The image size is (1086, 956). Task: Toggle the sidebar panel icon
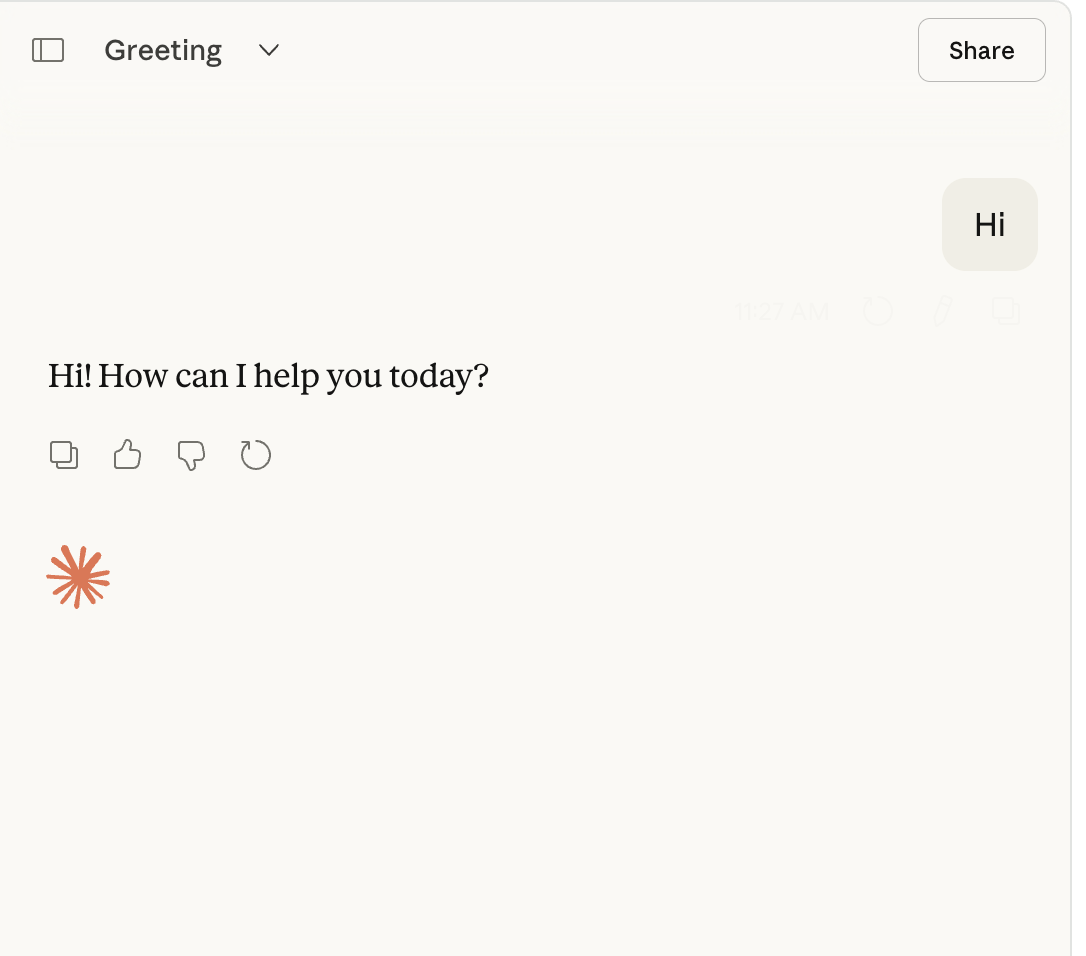click(48, 50)
